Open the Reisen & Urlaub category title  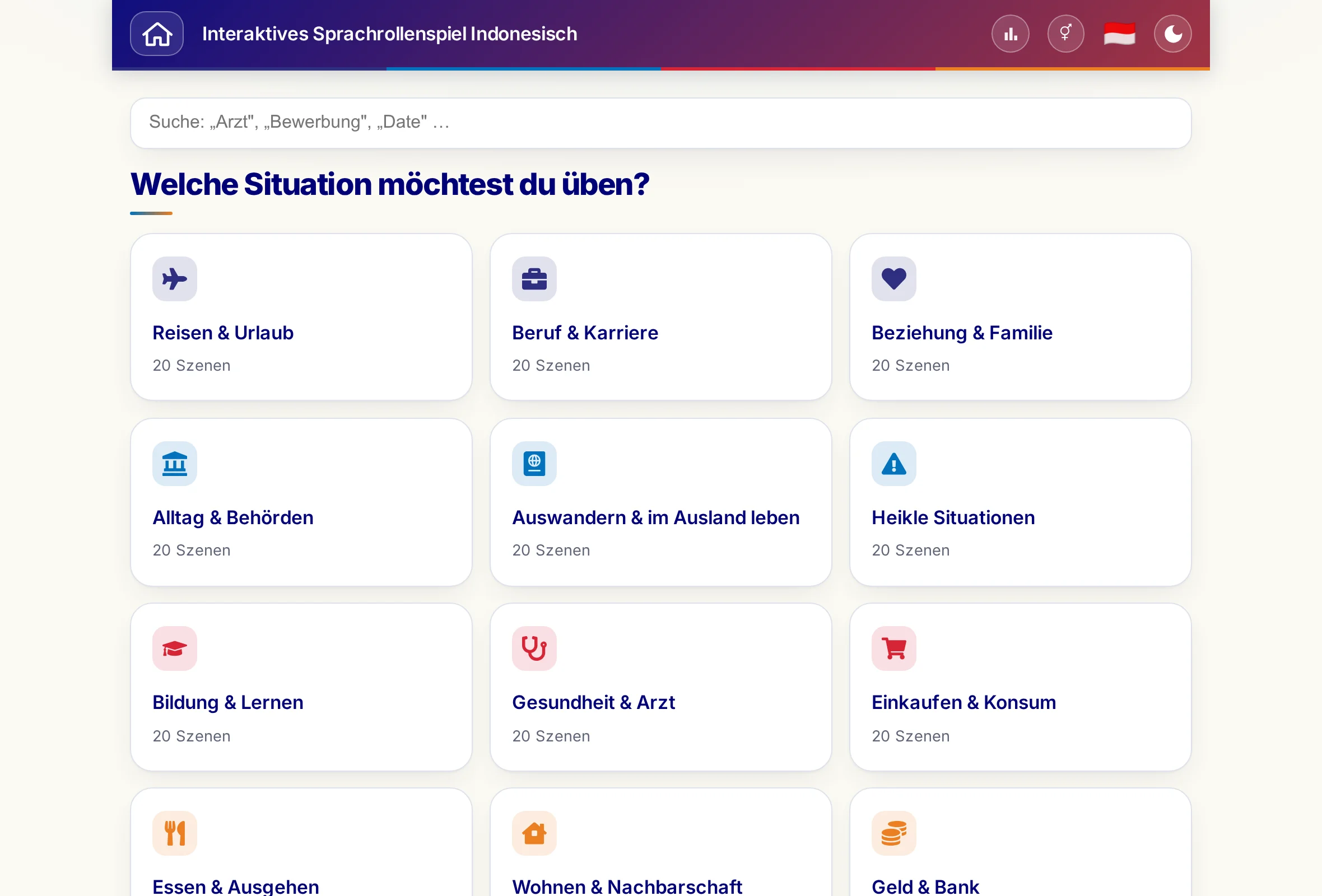[223, 333]
